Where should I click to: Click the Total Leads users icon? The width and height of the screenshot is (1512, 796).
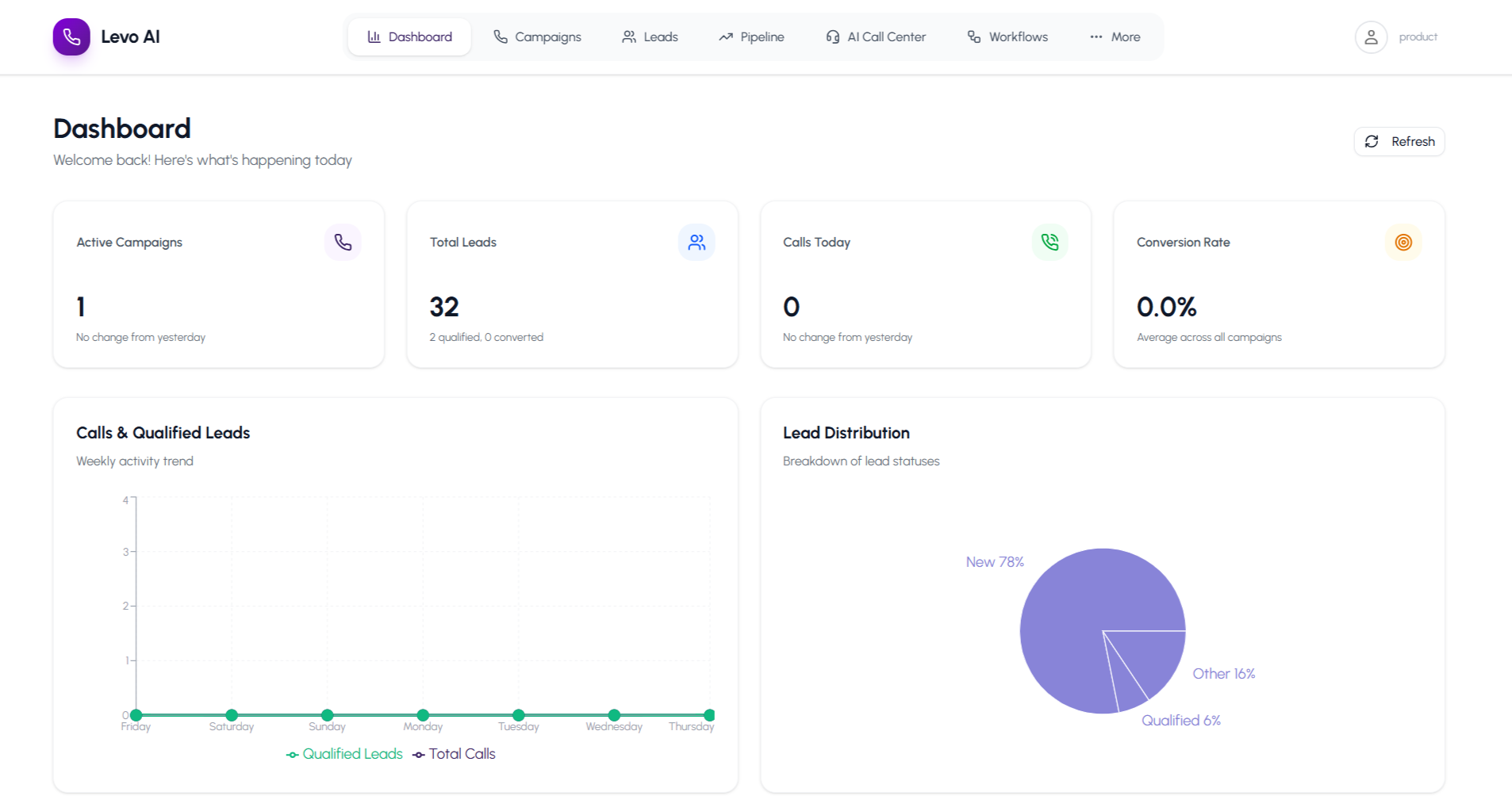coord(697,242)
